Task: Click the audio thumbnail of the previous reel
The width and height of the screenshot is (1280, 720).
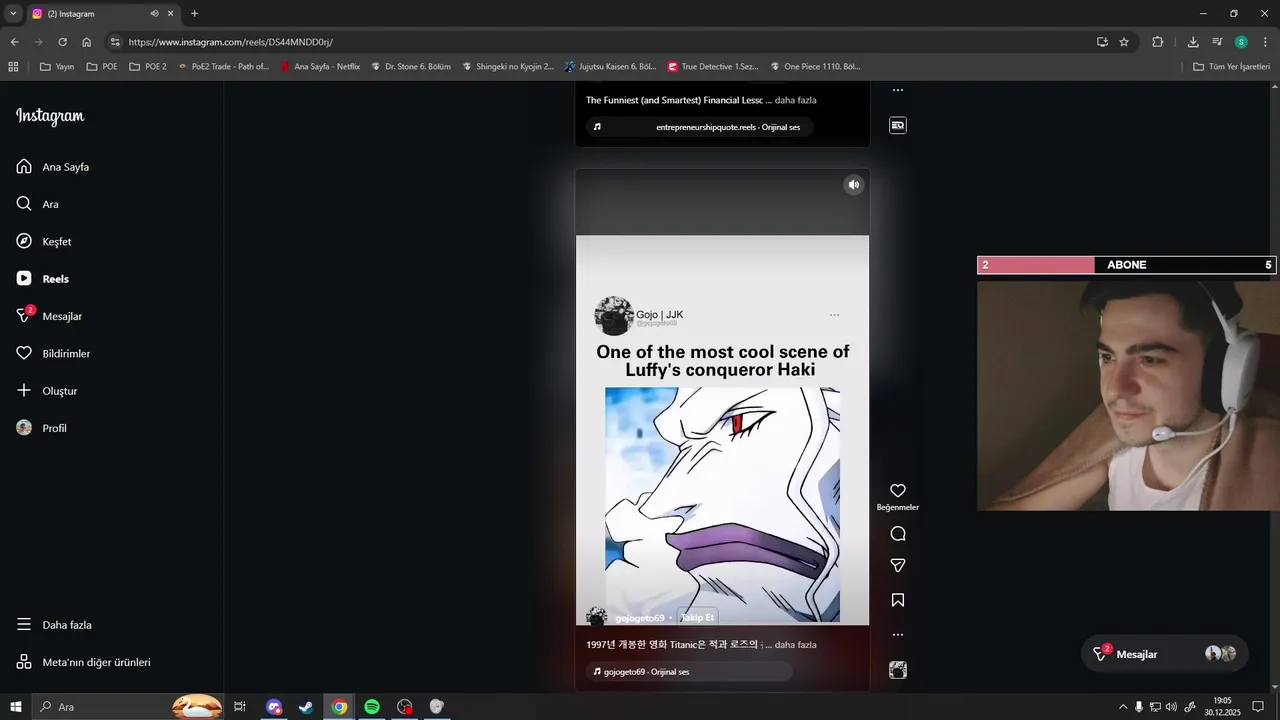Action: [x=898, y=126]
